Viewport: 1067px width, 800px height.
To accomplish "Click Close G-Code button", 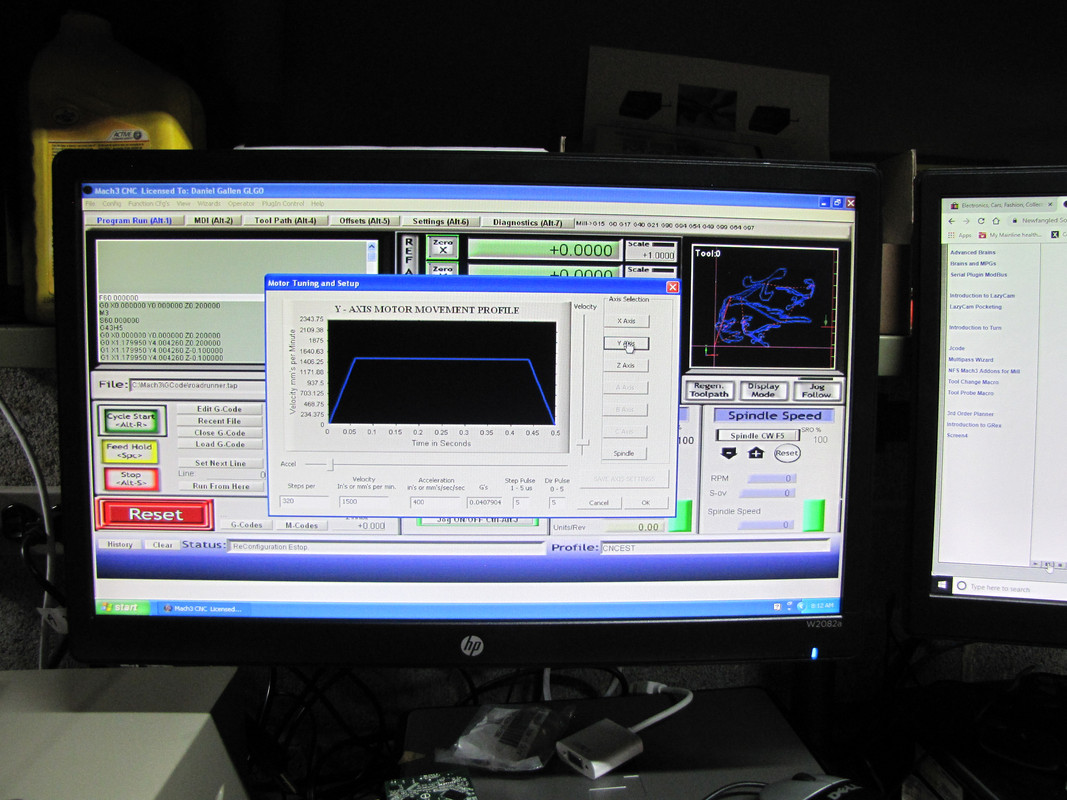I will pos(219,433).
